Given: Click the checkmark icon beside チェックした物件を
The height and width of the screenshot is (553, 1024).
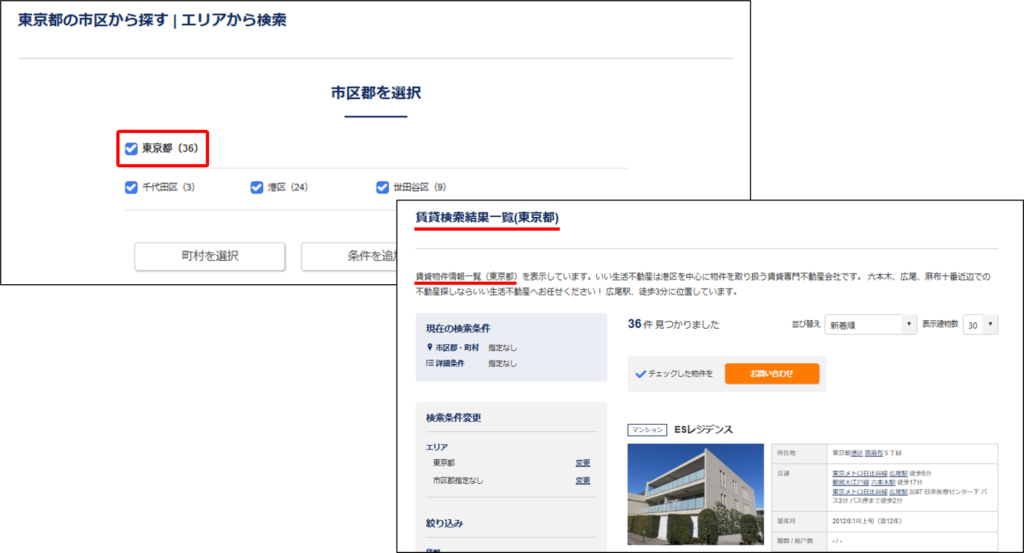Looking at the screenshot, I should pos(641,374).
